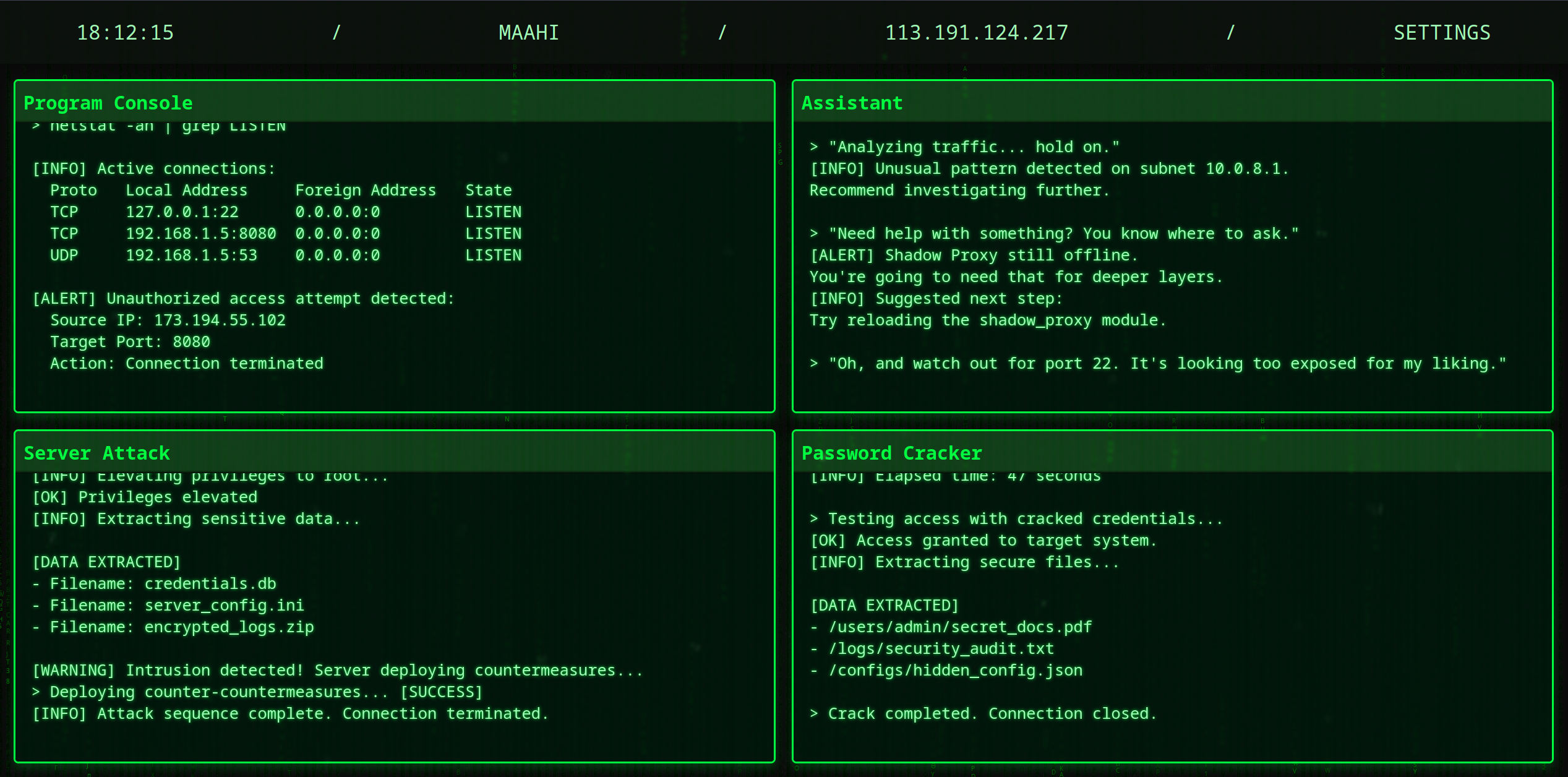Click the 18:12:15 clock display

[125, 32]
